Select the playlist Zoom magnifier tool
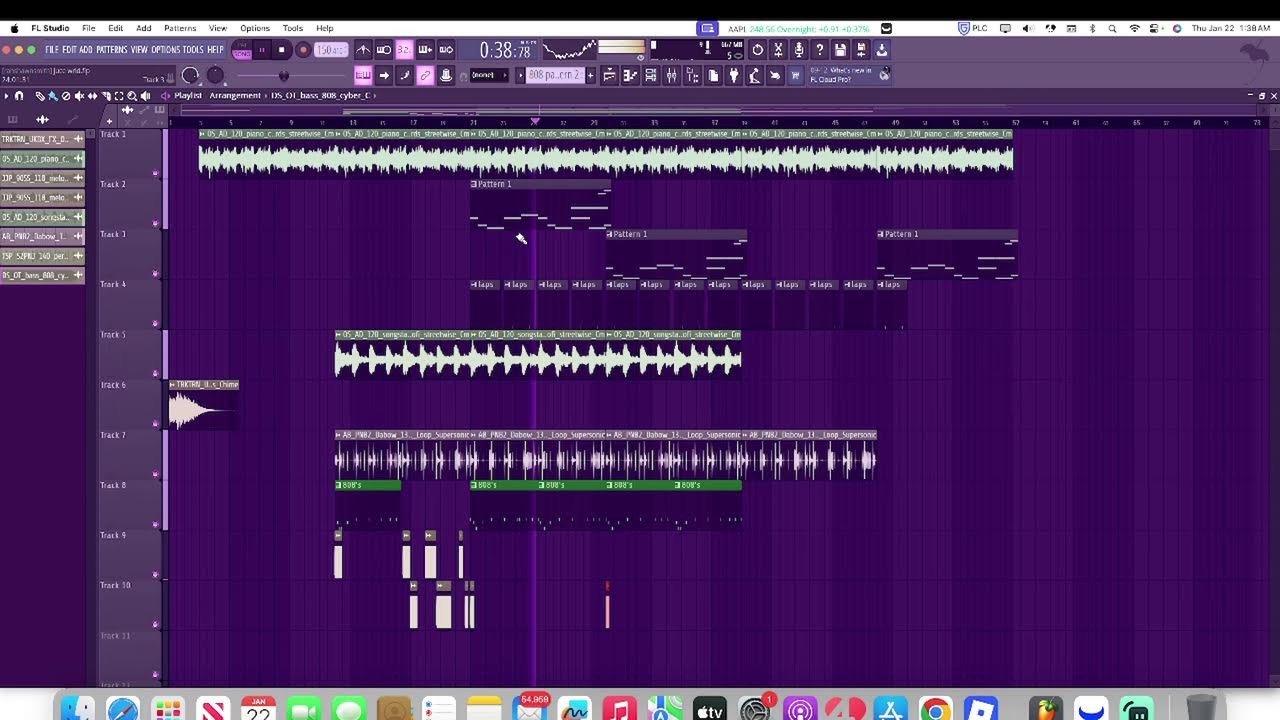 [x=132, y=96]
